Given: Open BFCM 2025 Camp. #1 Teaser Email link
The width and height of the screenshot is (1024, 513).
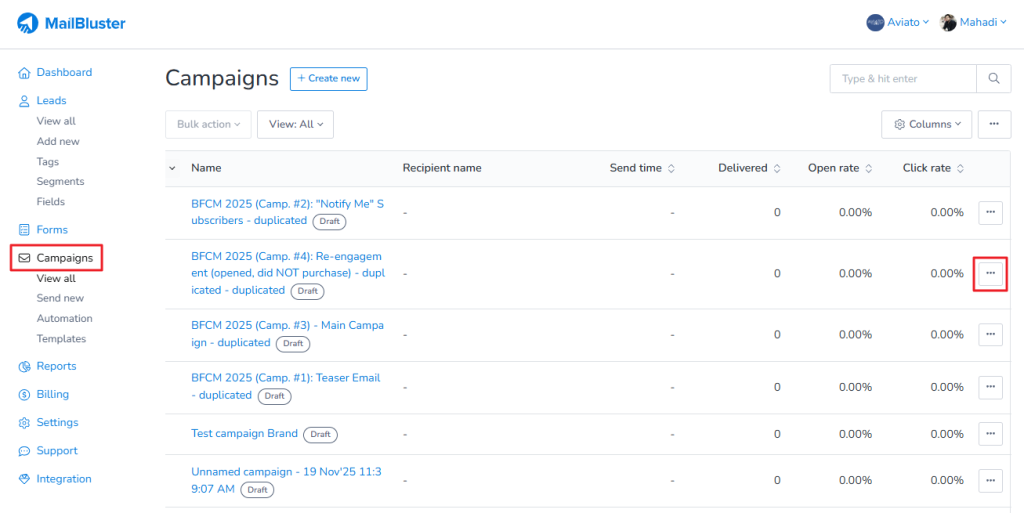Looking at the screenshot, I should 285,386.
